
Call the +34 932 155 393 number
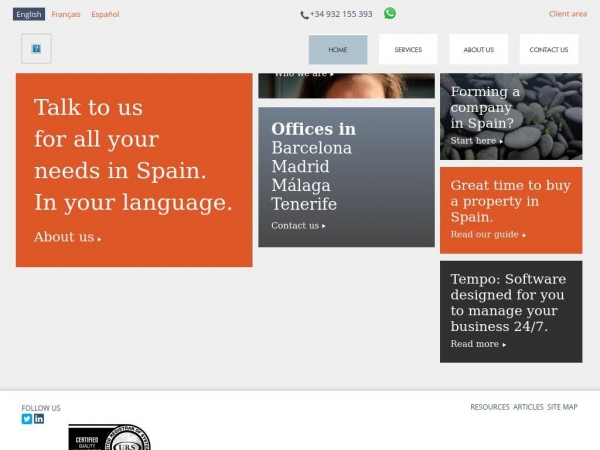click(x=341, y=14)
